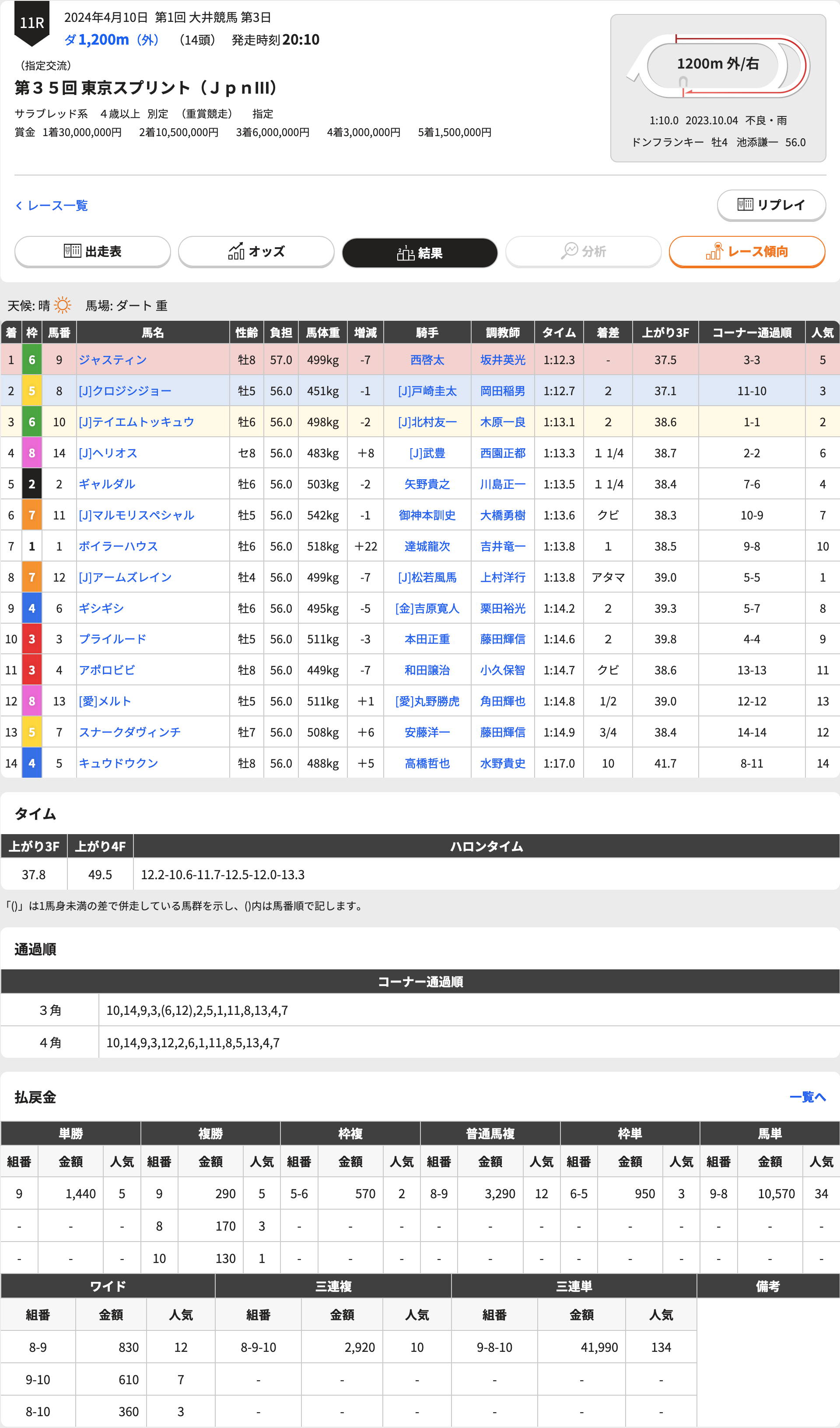The width and height of the screenshot is (840, 1428).
Task: Click the 上がり3F column header
Action: 665,333
